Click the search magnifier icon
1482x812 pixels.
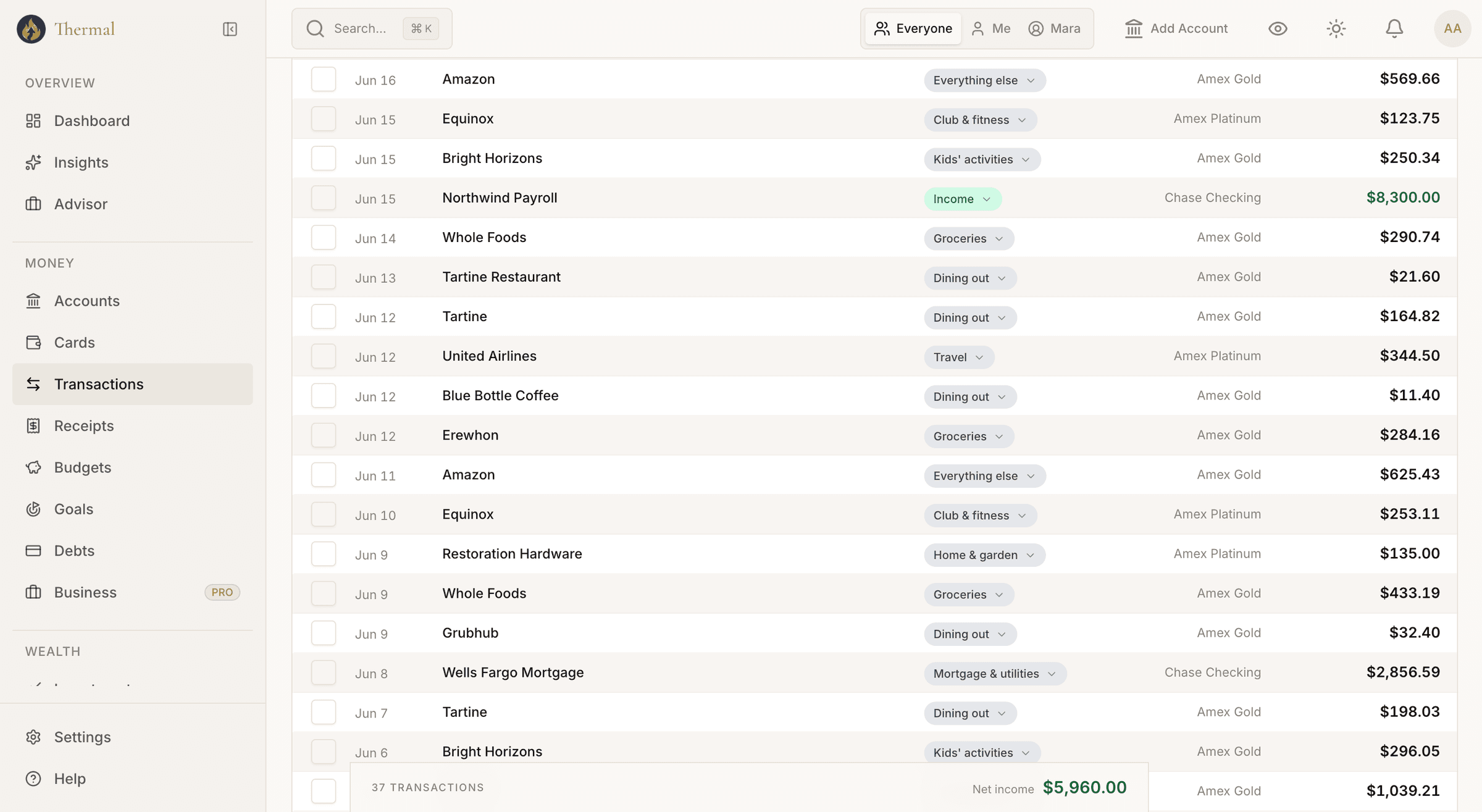pyautogui.click(x=315, y=28)
